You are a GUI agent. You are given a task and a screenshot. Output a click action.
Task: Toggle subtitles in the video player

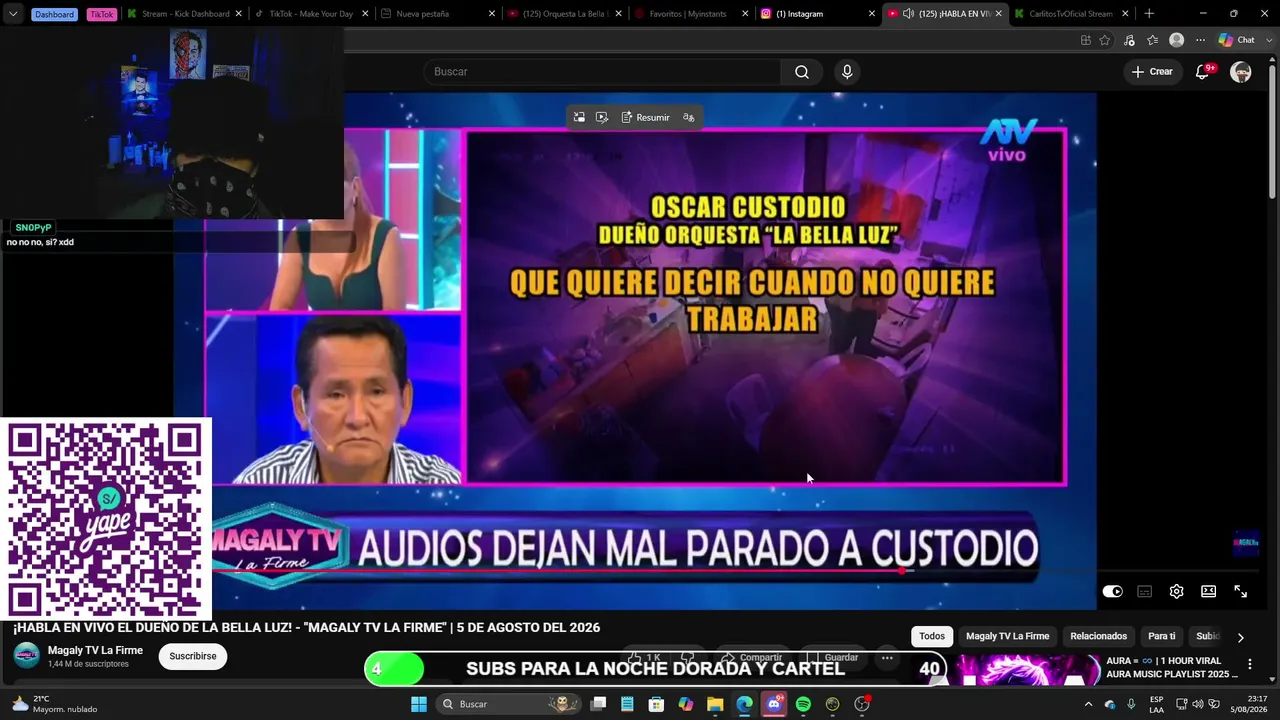coord(1145,592)
